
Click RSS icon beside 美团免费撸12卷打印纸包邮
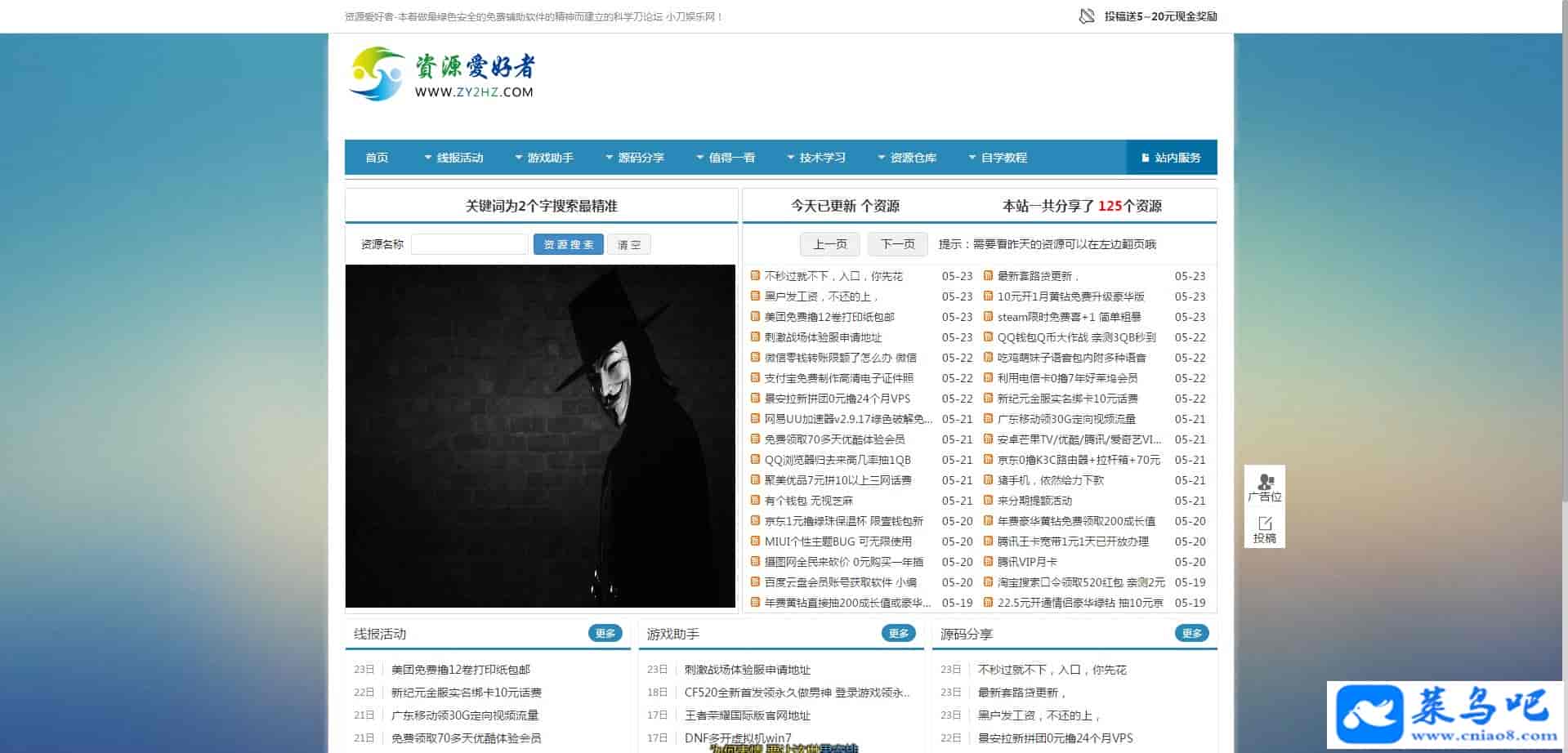click(755, 317)
